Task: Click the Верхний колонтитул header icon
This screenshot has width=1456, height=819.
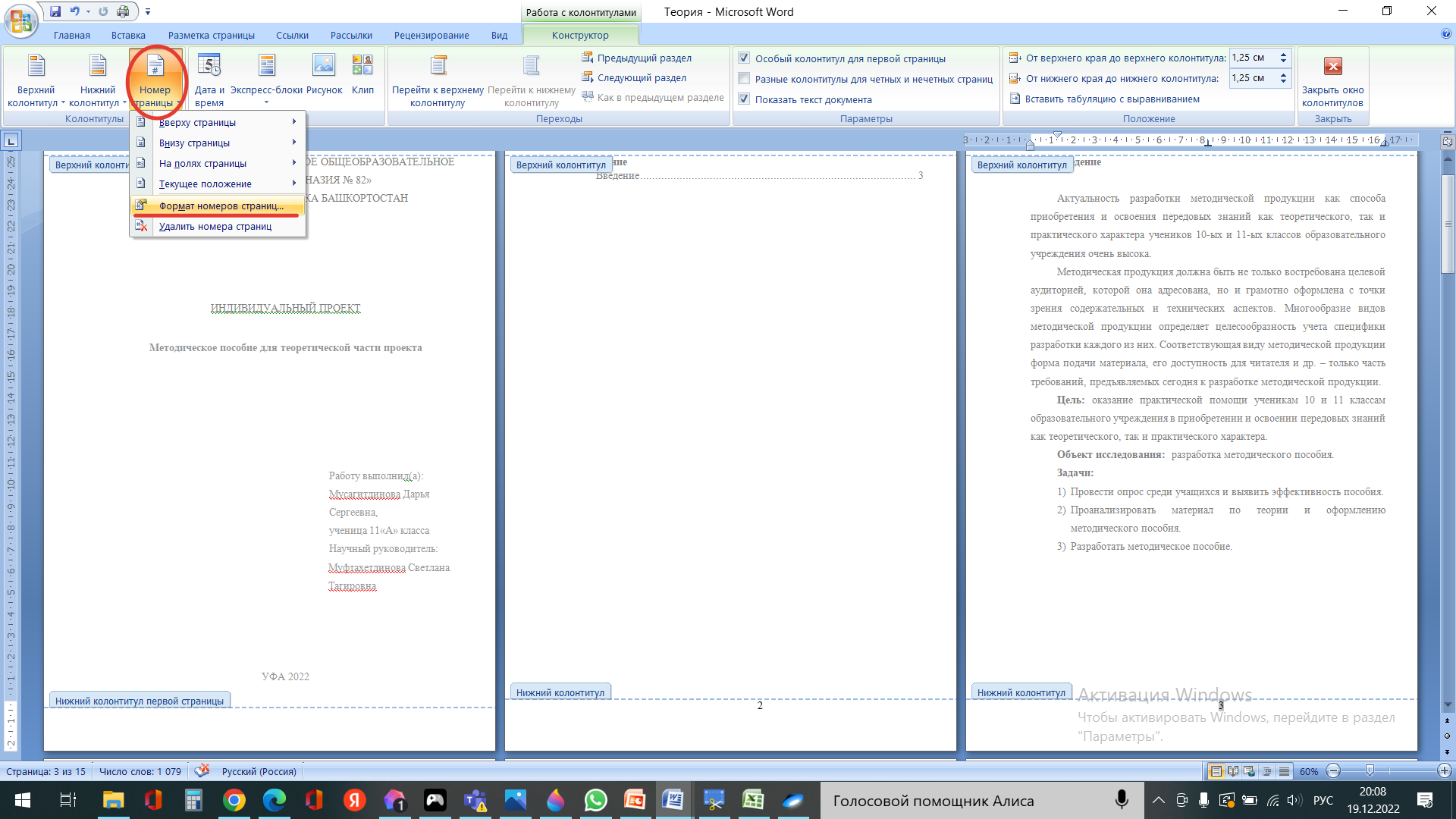Action: (x=36, y=67)
